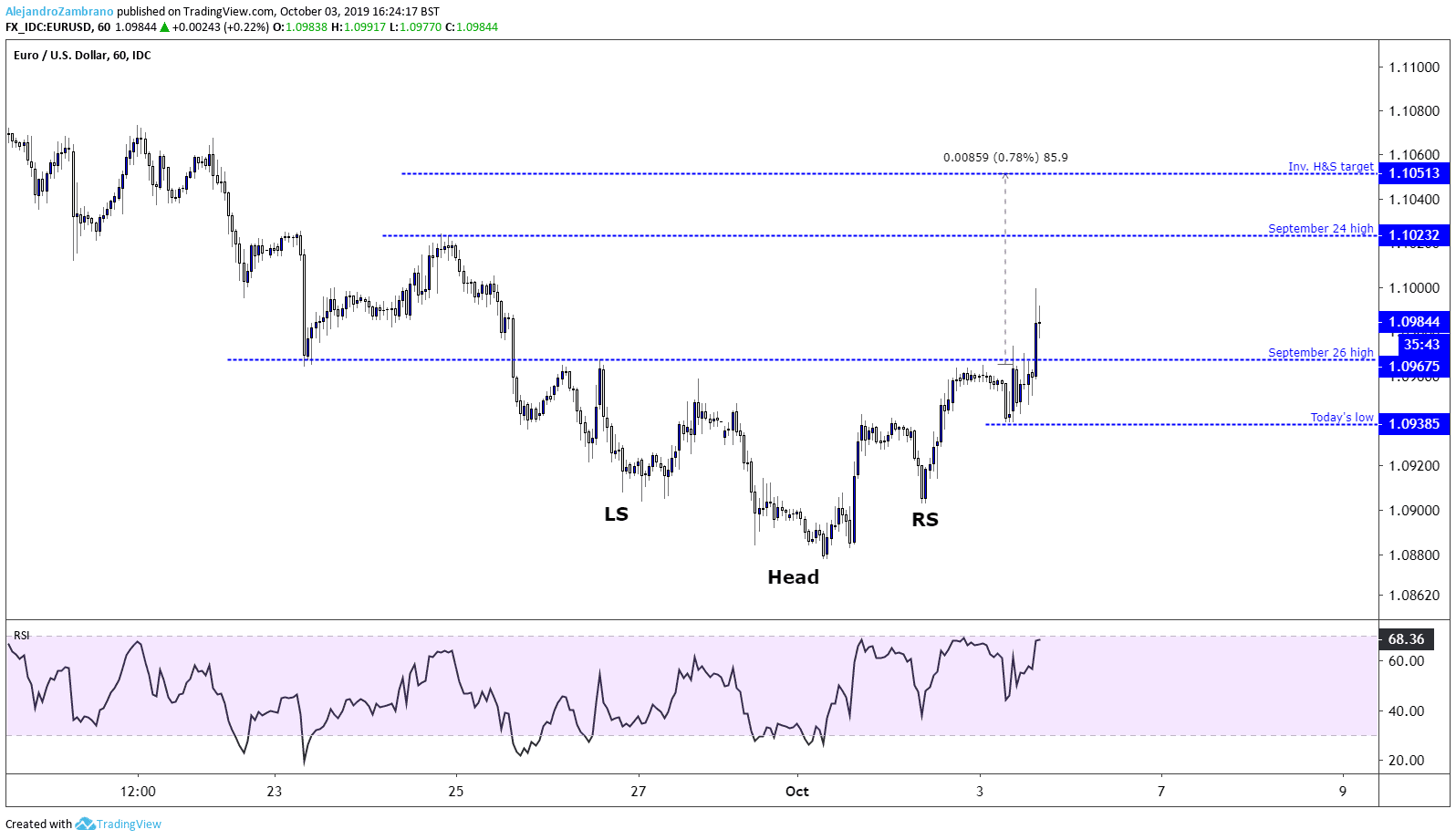1456x840 pixels.
Task: Click the TradingView logo icon at bottom
Action: click(x=85, y=824)
